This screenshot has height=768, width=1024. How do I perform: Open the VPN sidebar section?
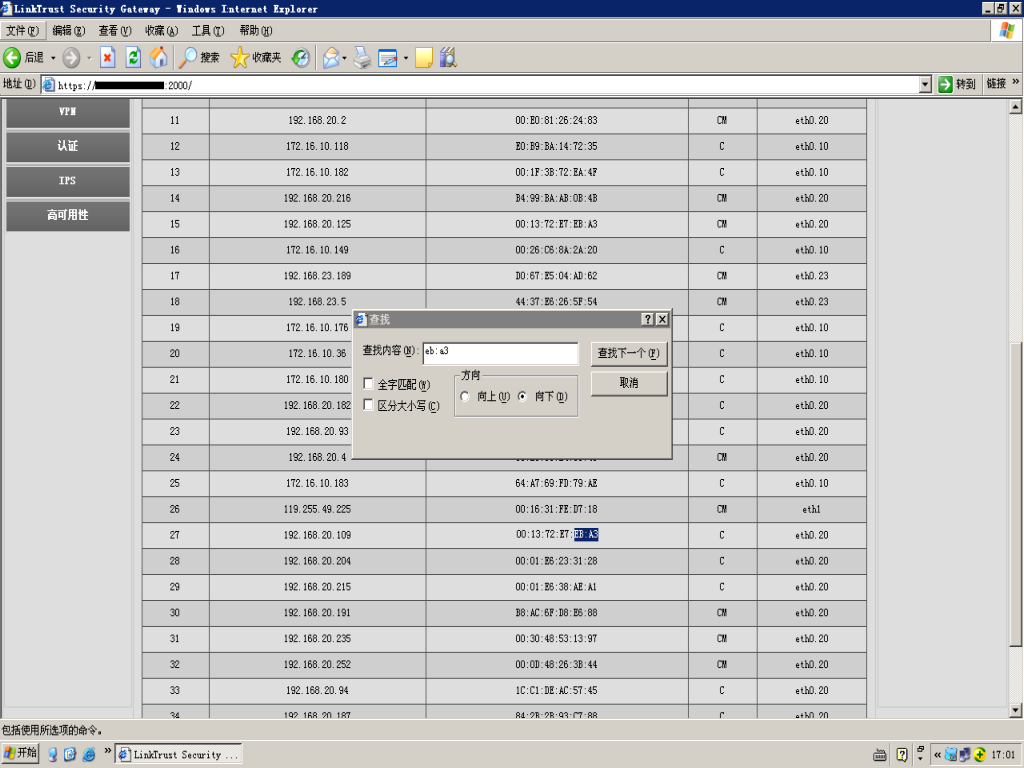(x=68, y=112)
